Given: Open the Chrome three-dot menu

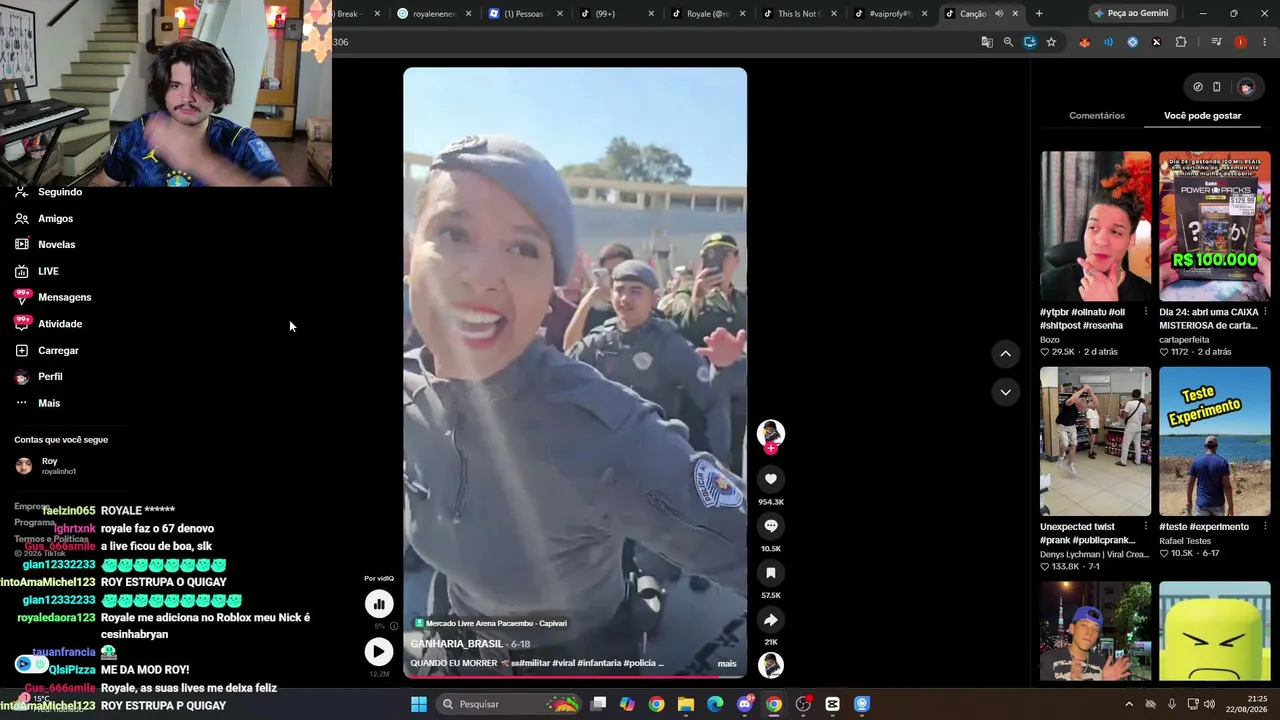Looking at the screenshot, I should pos(1265,42).
